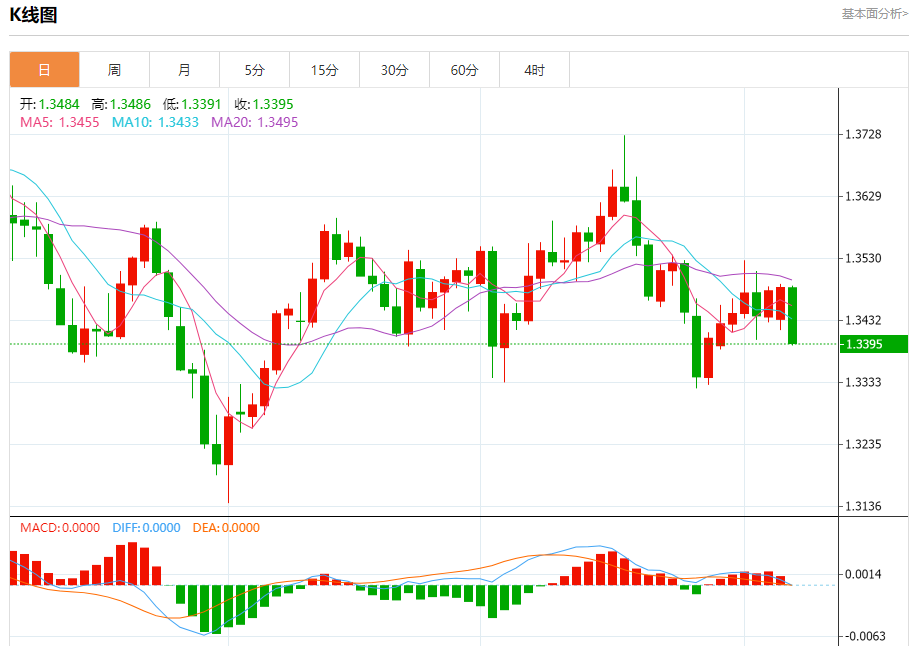Open the 4时 interval tab
Image resolution: width=911 pixels, height=646 pixels.
[x=535, y=70]
